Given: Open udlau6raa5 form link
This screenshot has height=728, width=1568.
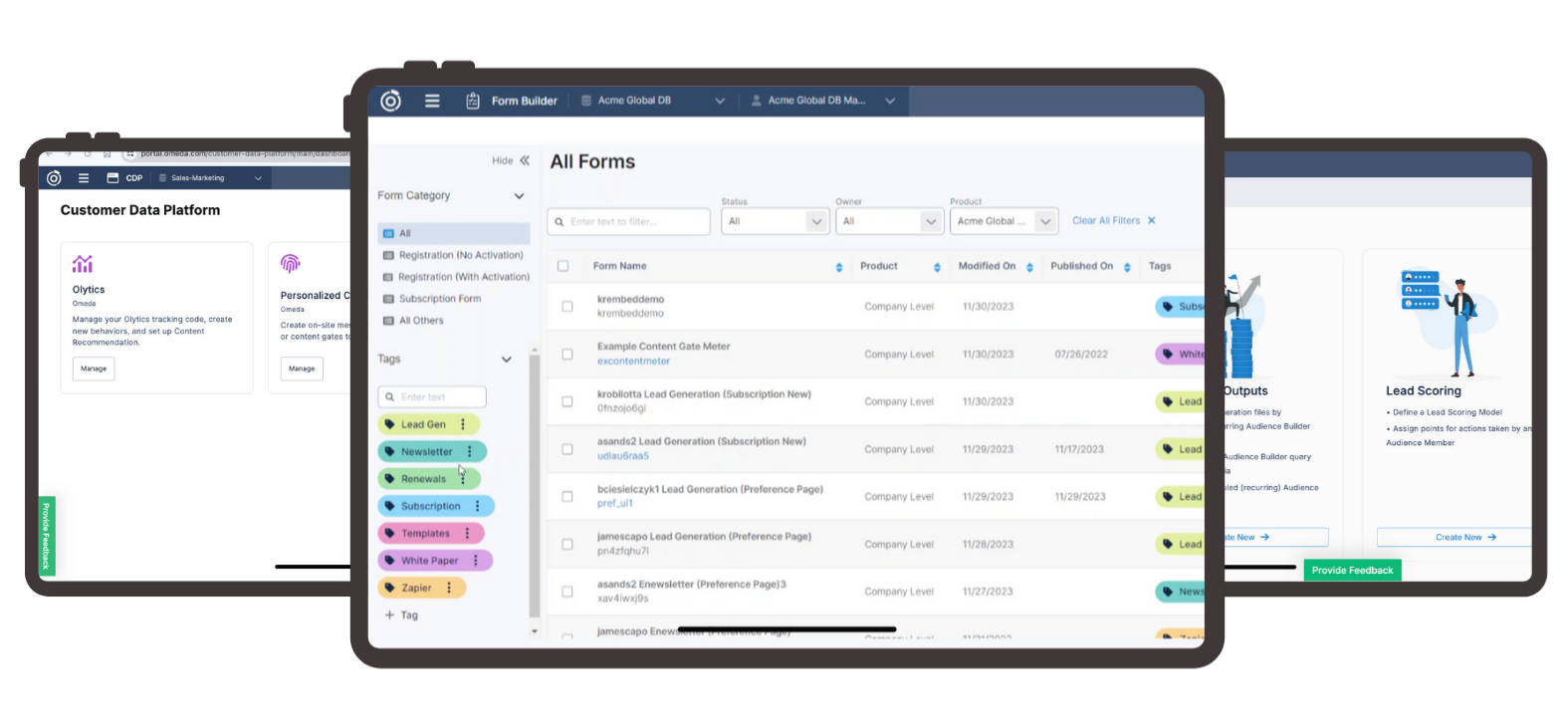Looking at the screenshot, I should 623,456.
